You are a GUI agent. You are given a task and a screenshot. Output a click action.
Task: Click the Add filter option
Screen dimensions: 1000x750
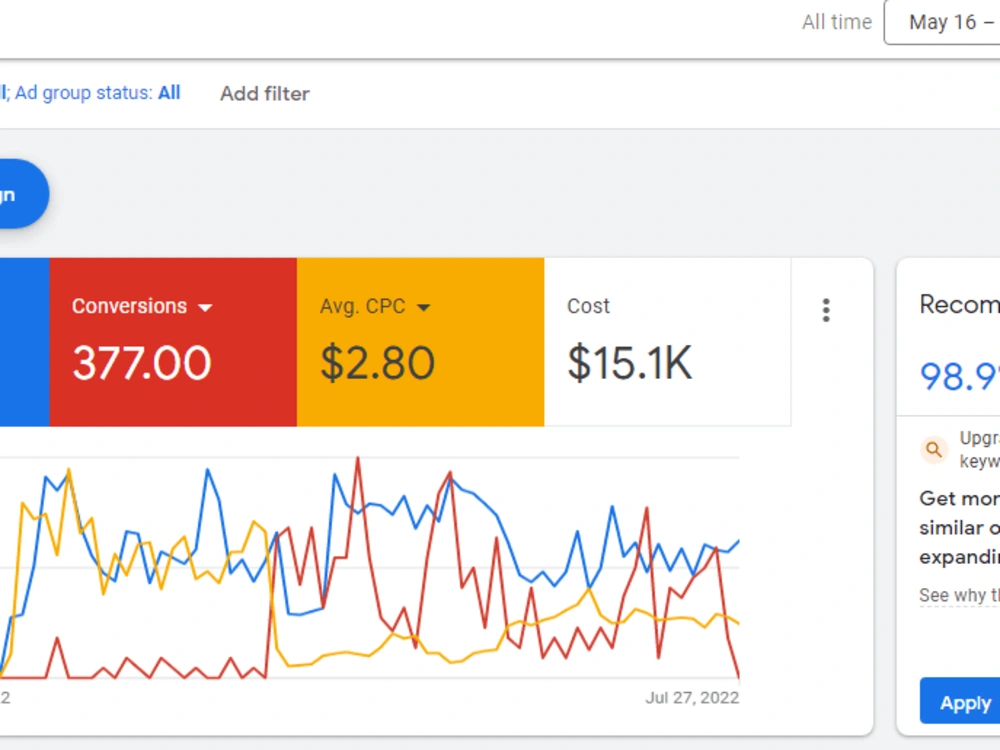point(265,94)
